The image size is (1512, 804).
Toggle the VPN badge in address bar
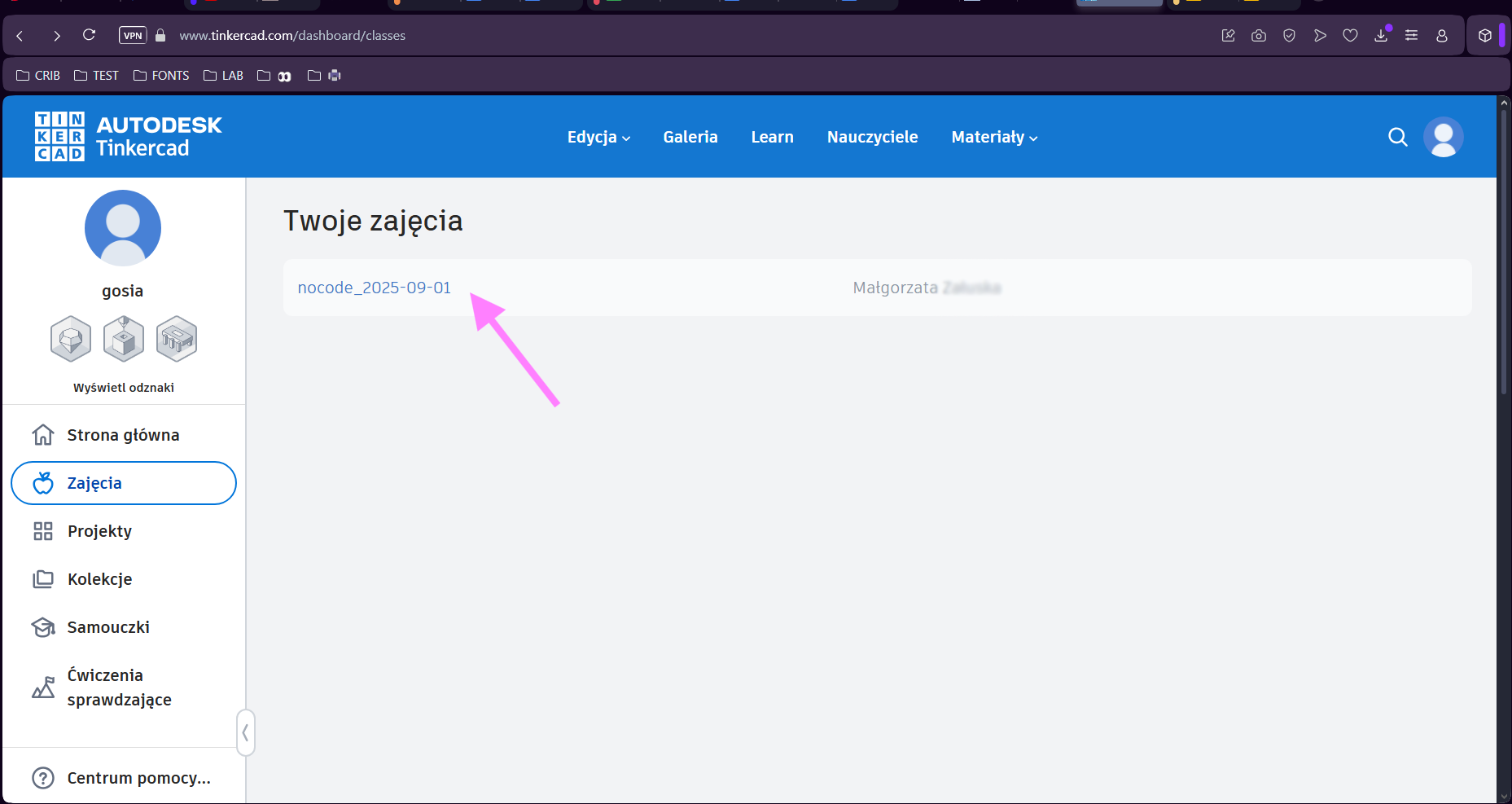pos(133,35)
